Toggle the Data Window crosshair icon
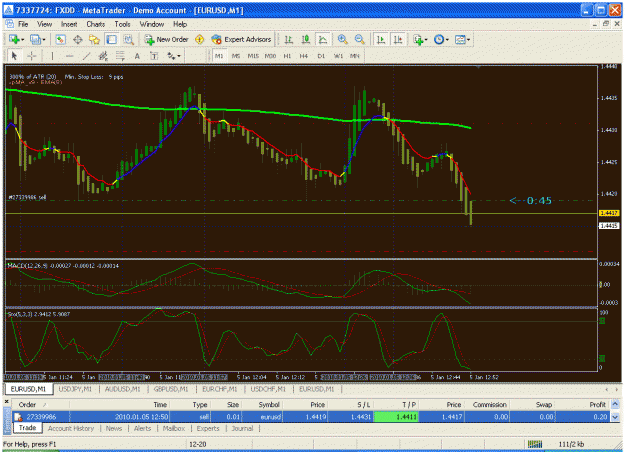 pyautogui.click(x=78, y=39)
